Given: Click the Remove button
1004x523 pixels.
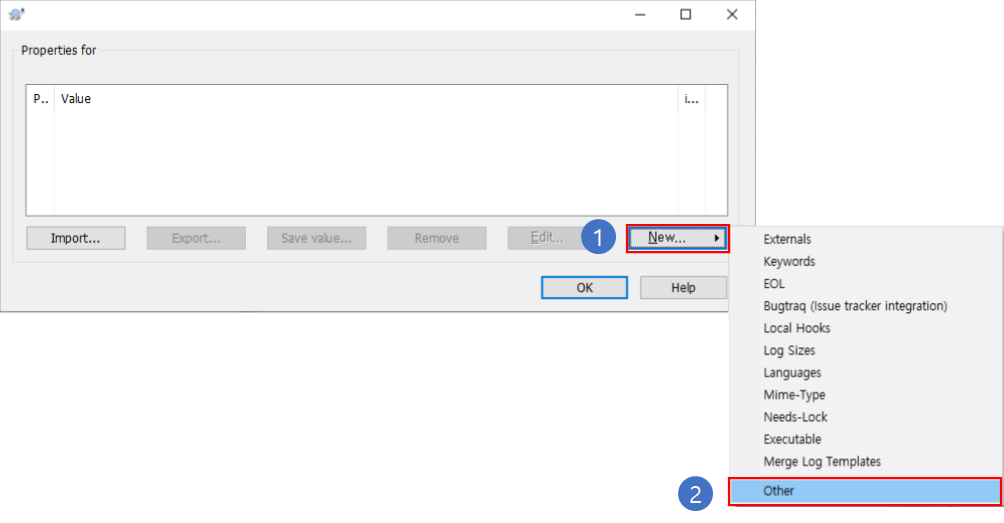Looking at the screenshot, I should click(x=437, y=238).
